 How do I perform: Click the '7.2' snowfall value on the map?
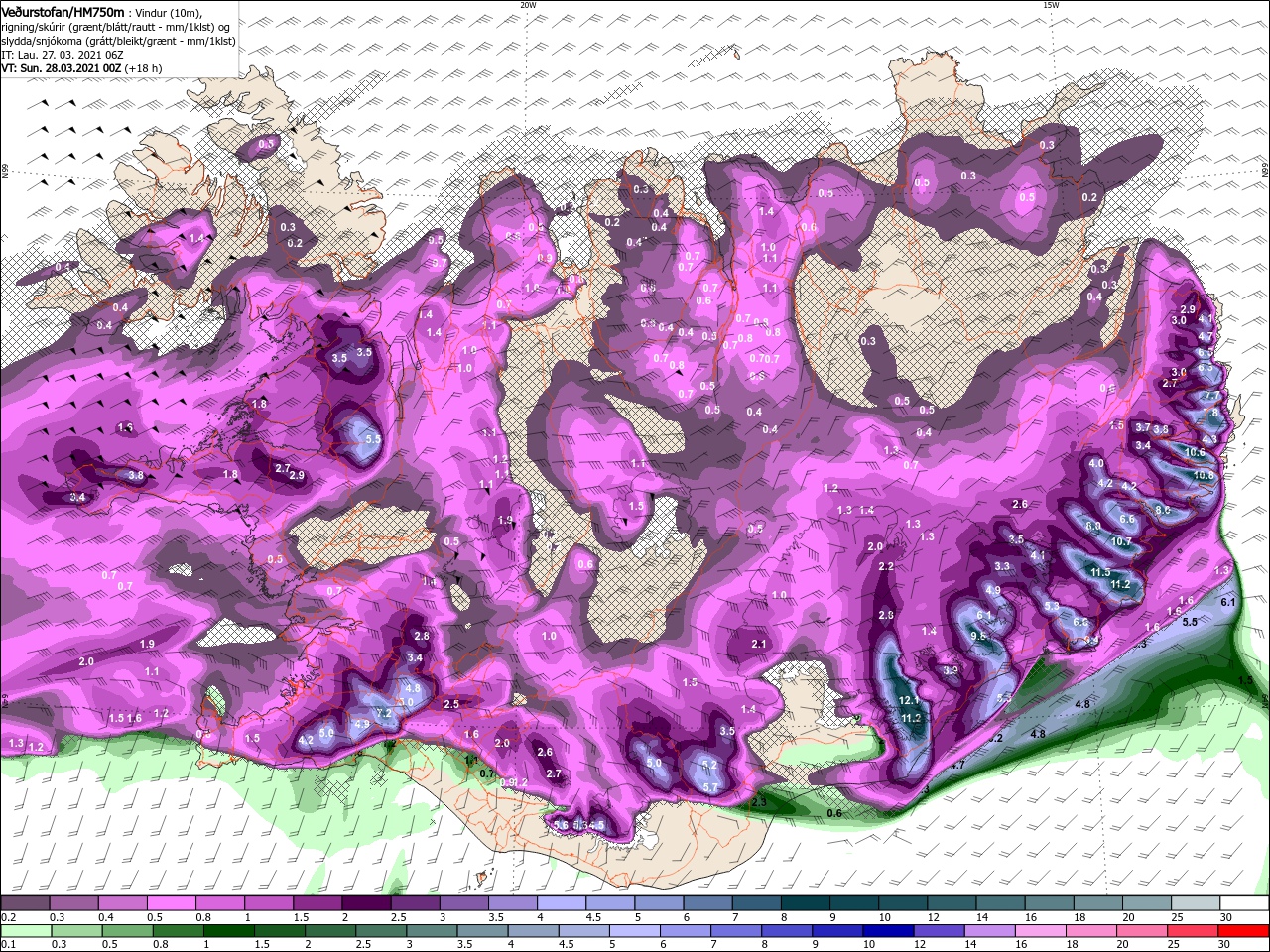coord(383,712)
